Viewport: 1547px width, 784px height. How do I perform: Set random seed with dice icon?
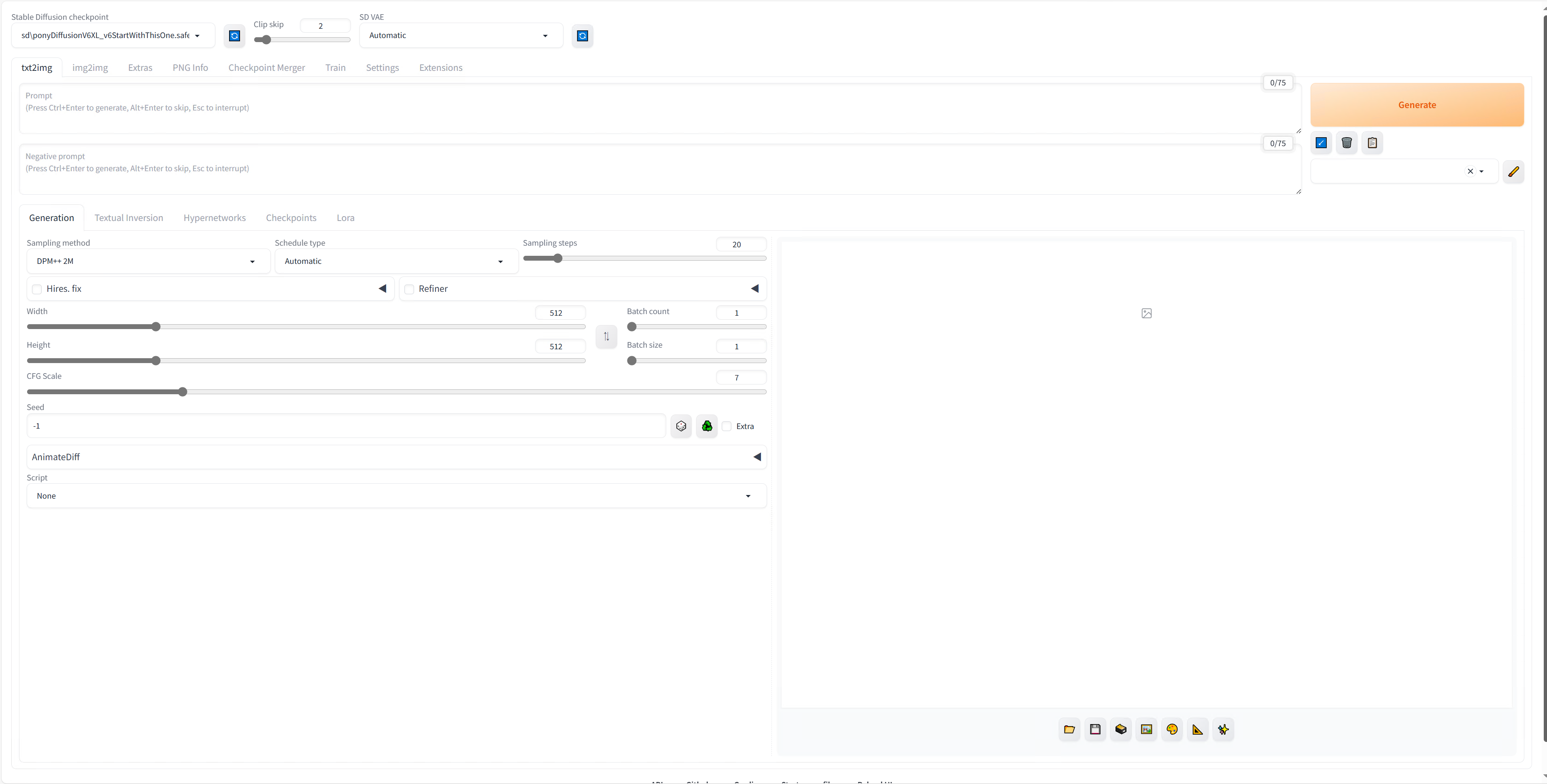681,426
